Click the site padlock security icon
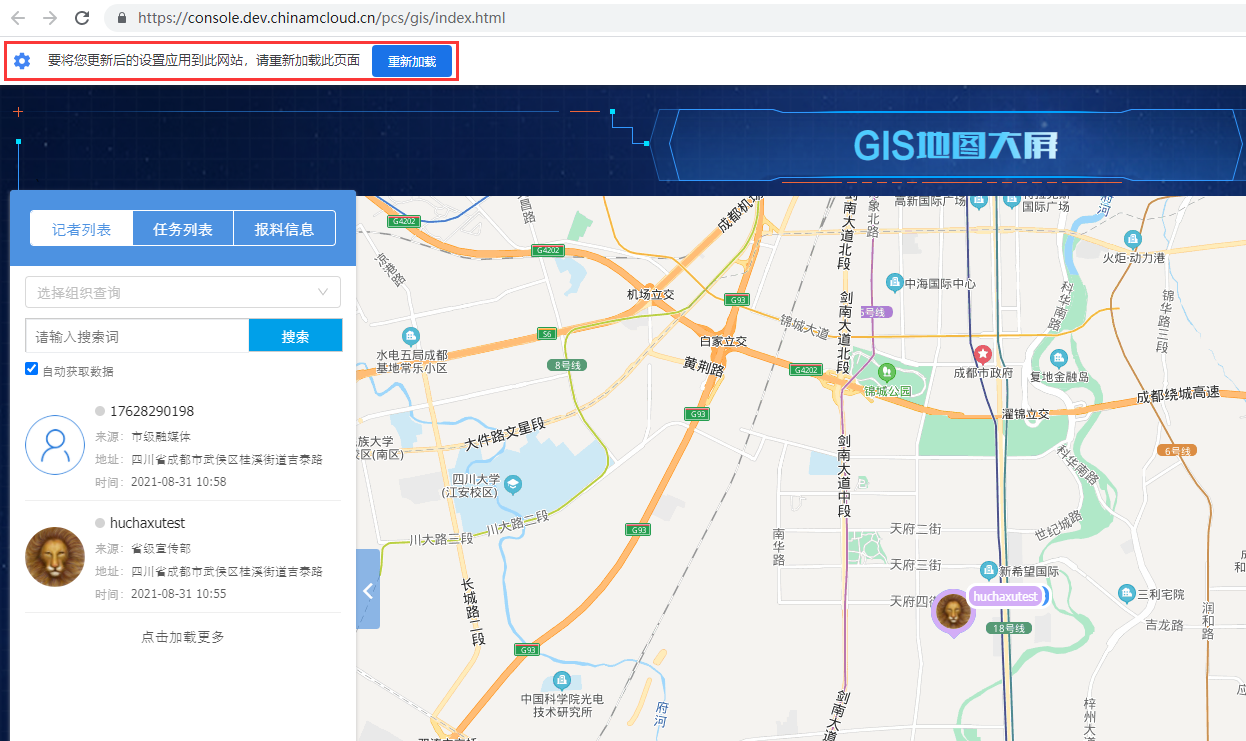1246x741 pixels. click(x=122, y=18)
